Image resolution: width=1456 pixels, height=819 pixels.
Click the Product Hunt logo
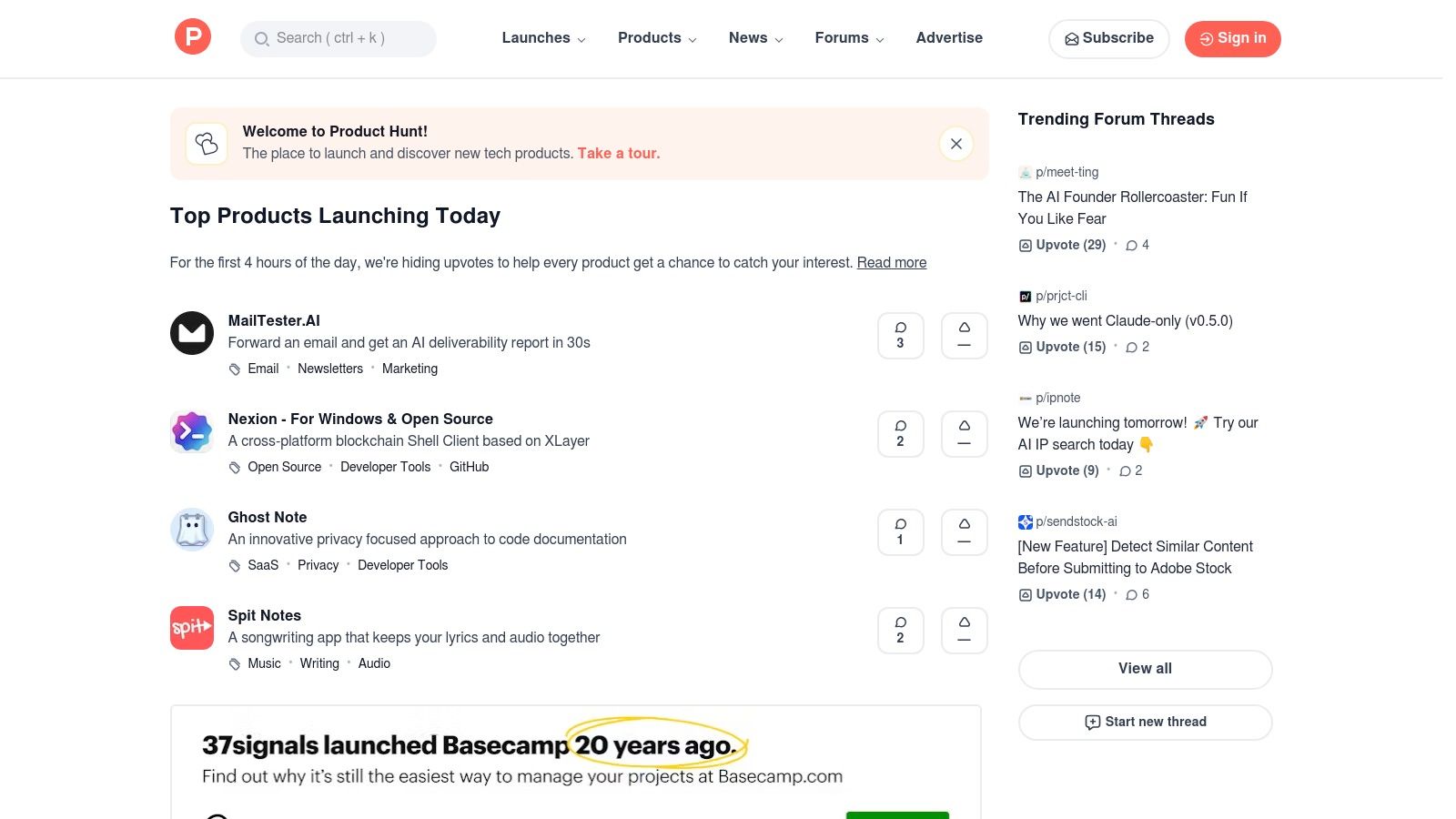coord(193,37)
